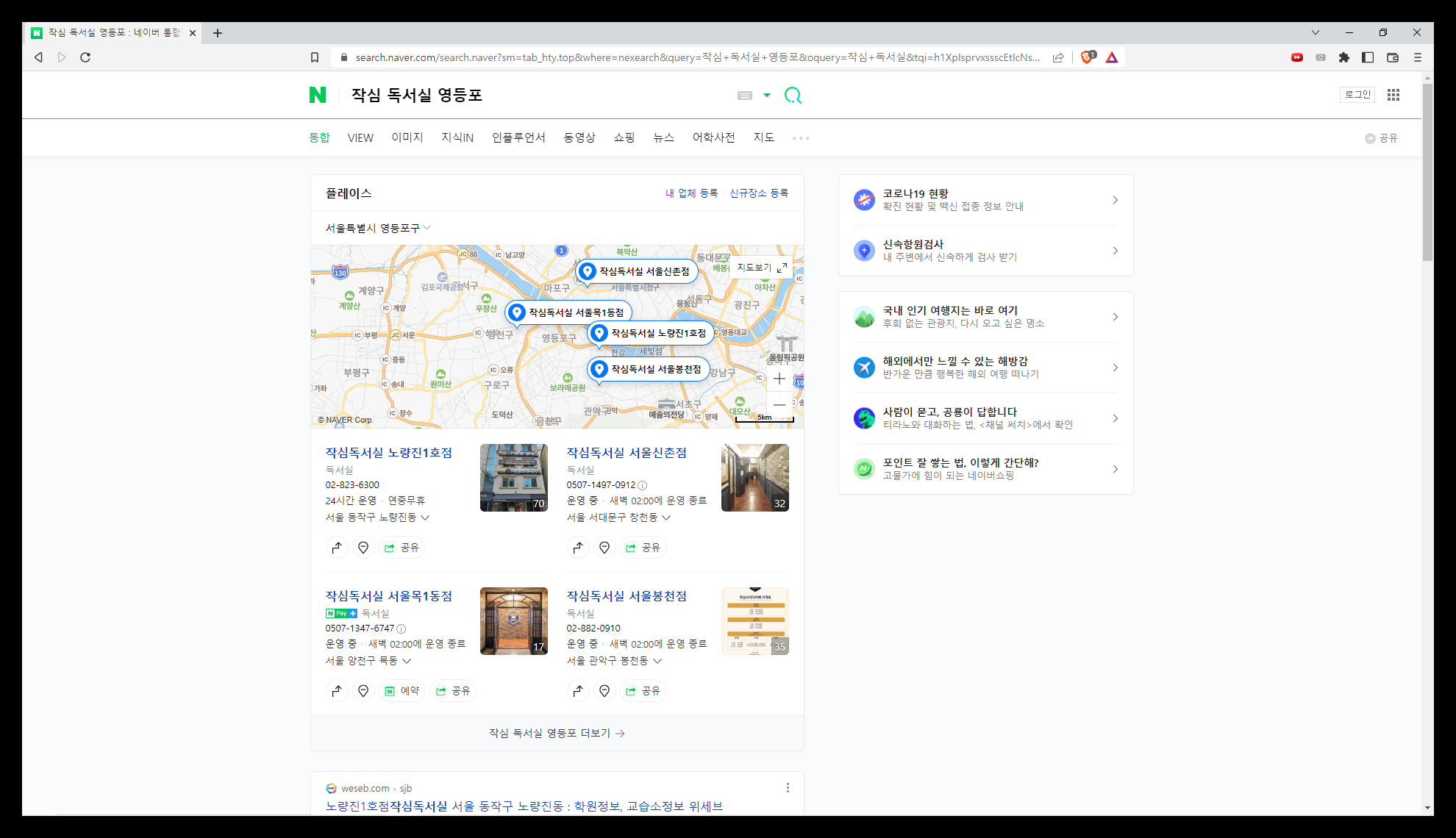1456x838 pixels.
Task: Click map pin icon for 서울봉천점
Action: tap(604, 691)
